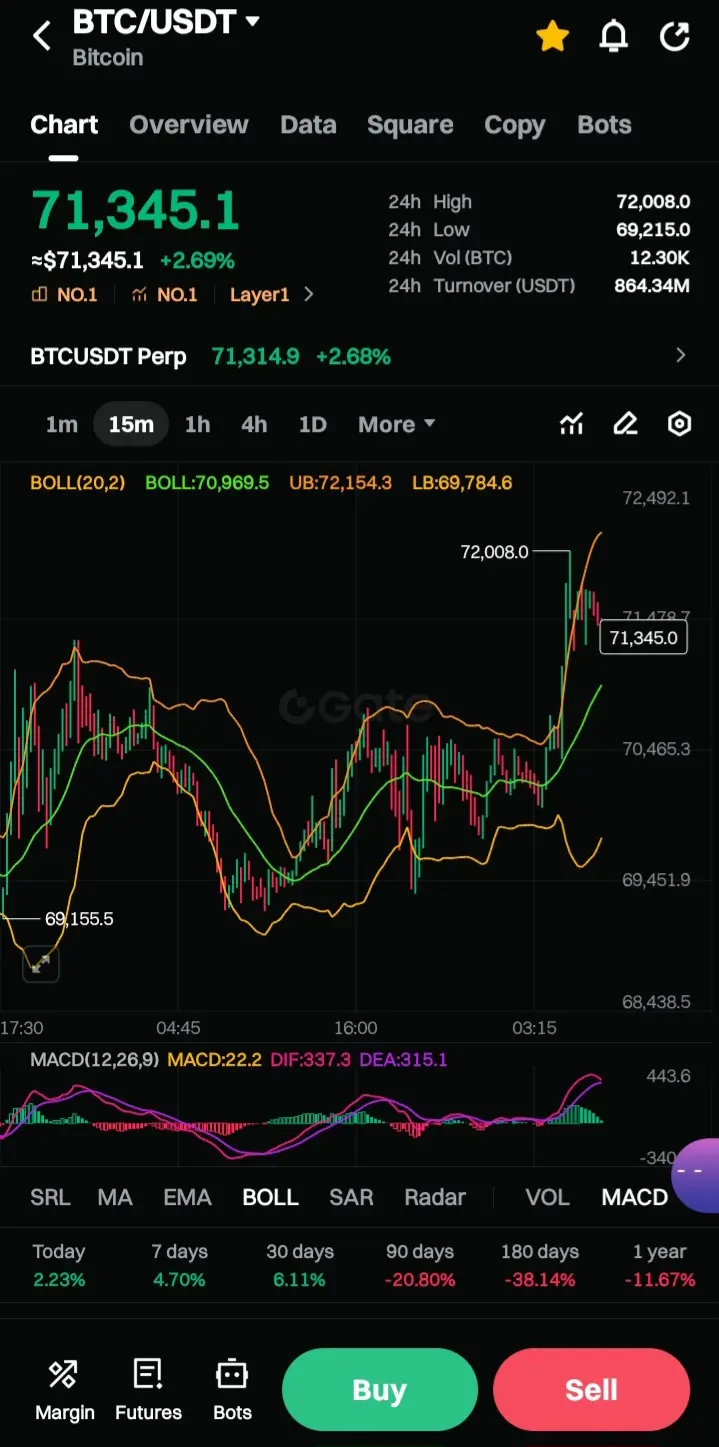Open the Bots tab
Screen dimensions: 719x1447
pyautogui.click(x=604, y=125)
